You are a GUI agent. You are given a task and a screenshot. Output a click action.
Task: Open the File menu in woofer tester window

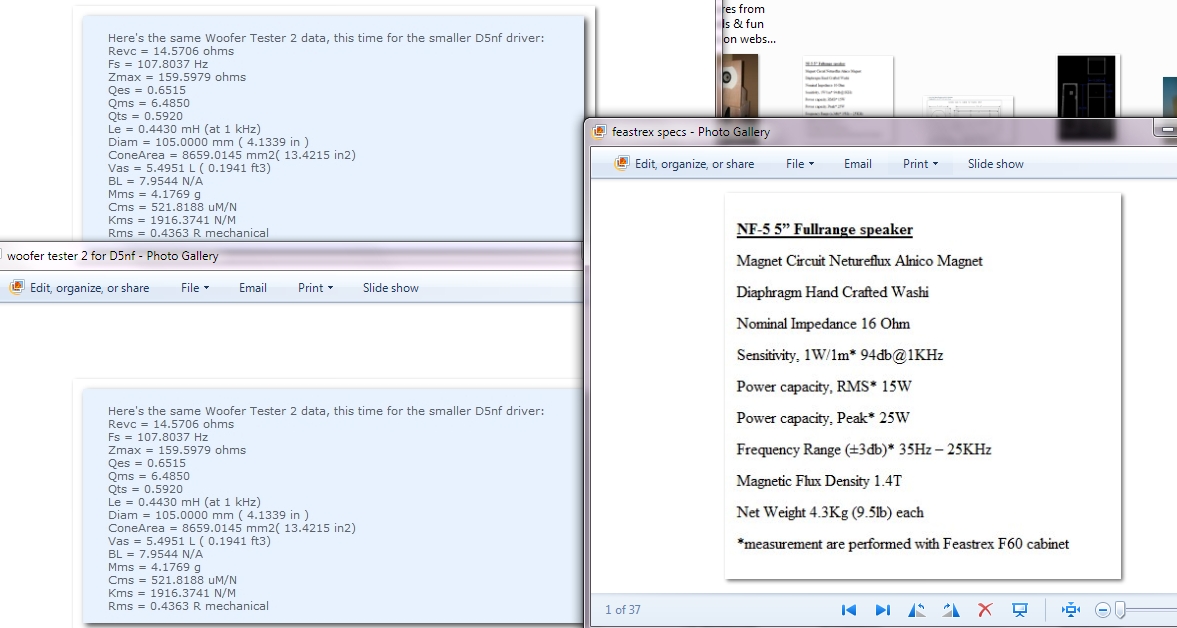[195, 287]
